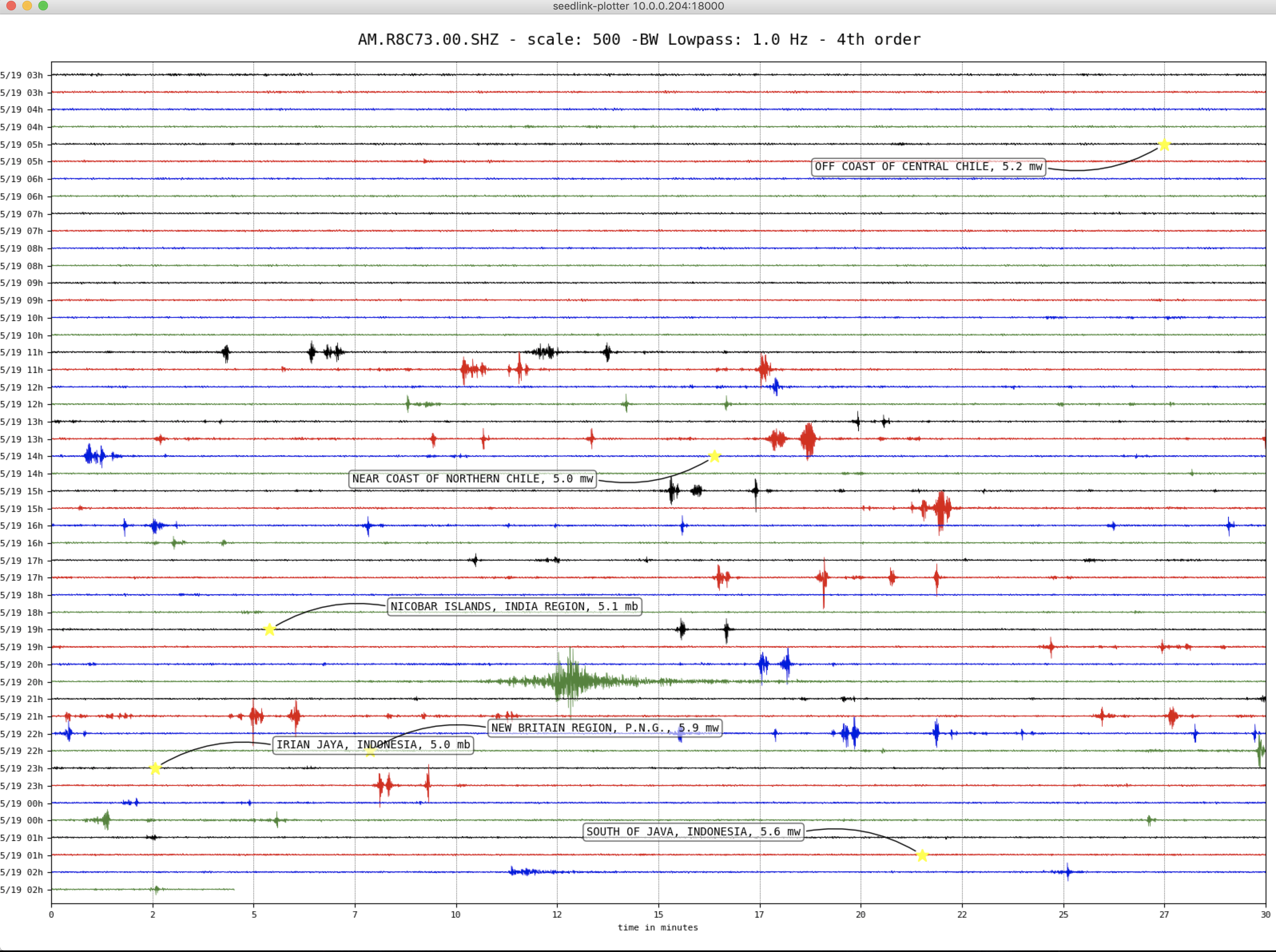Click the x-axis tick label 2

[153, 914]
